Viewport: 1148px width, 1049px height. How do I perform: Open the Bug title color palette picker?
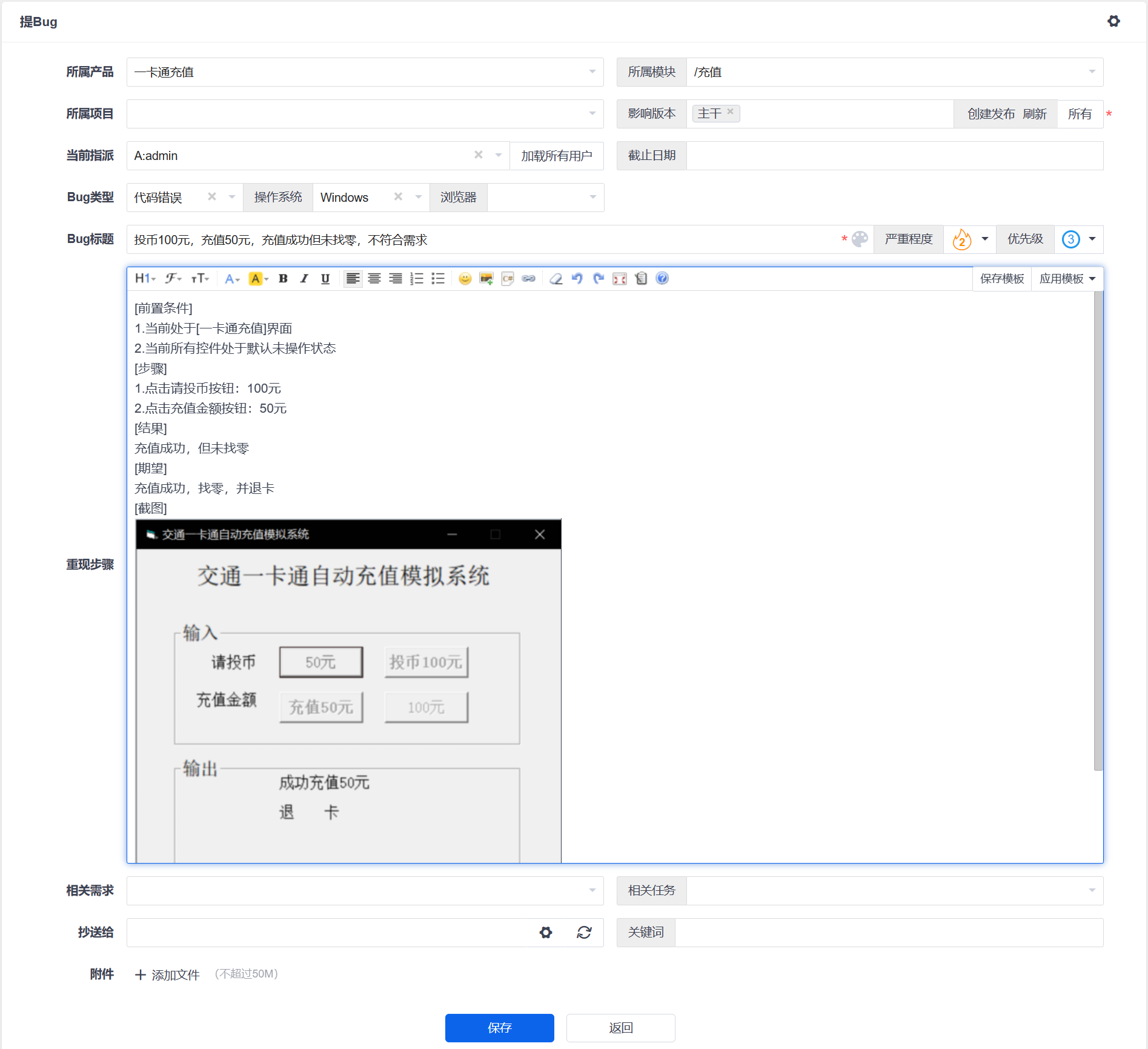tap(860, 239)
